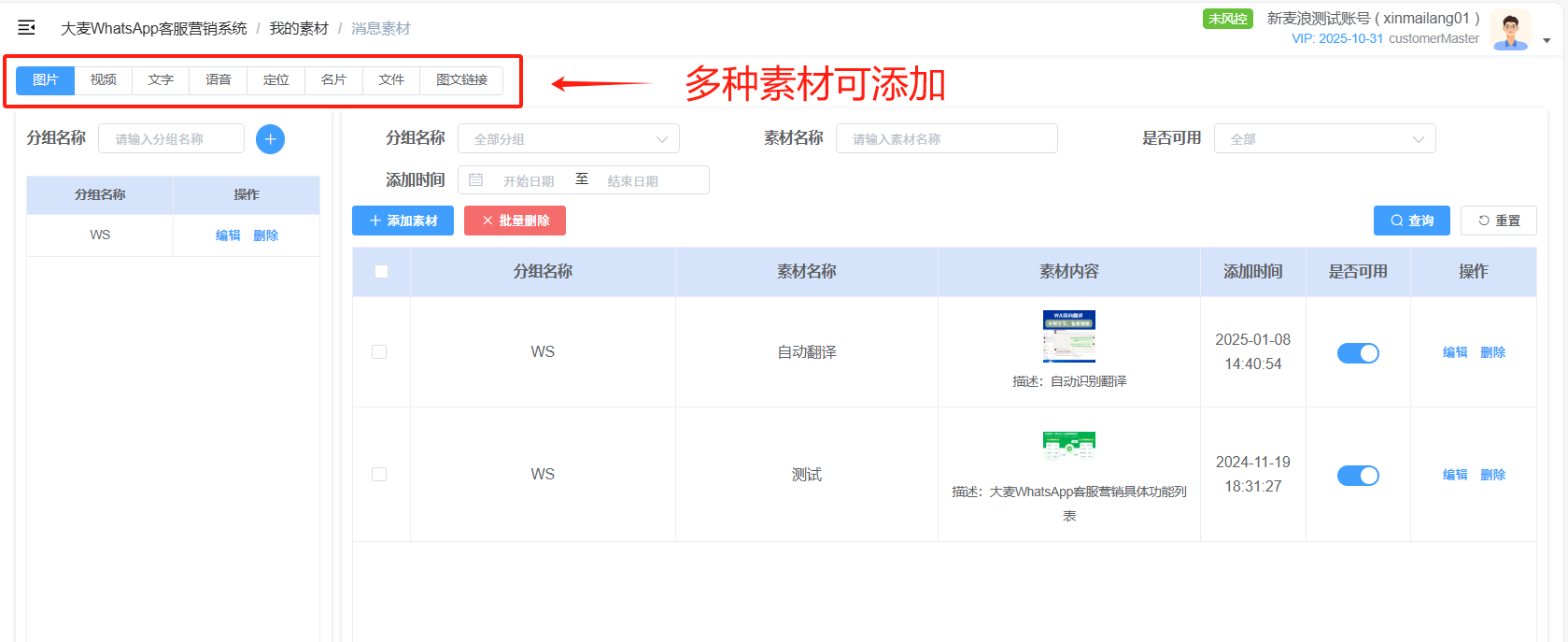This screenshot has height=642, width=1568.
Task: Click the 大麦WhatsApp客服营销系统 breadcrumb
Action: pos(154,29)
